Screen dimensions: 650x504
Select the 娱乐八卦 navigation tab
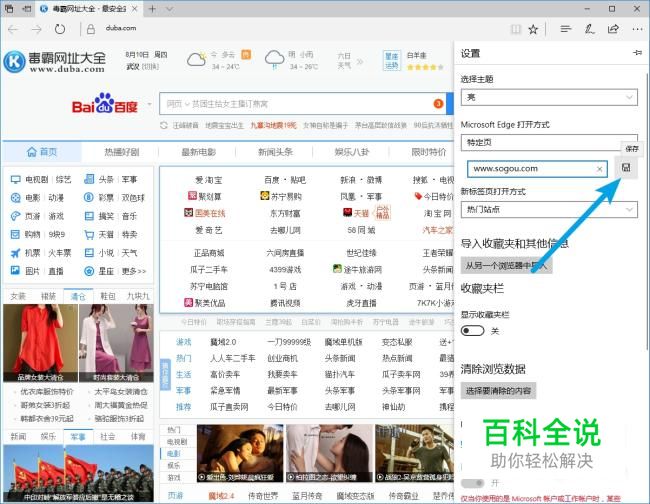click(352, 152)
